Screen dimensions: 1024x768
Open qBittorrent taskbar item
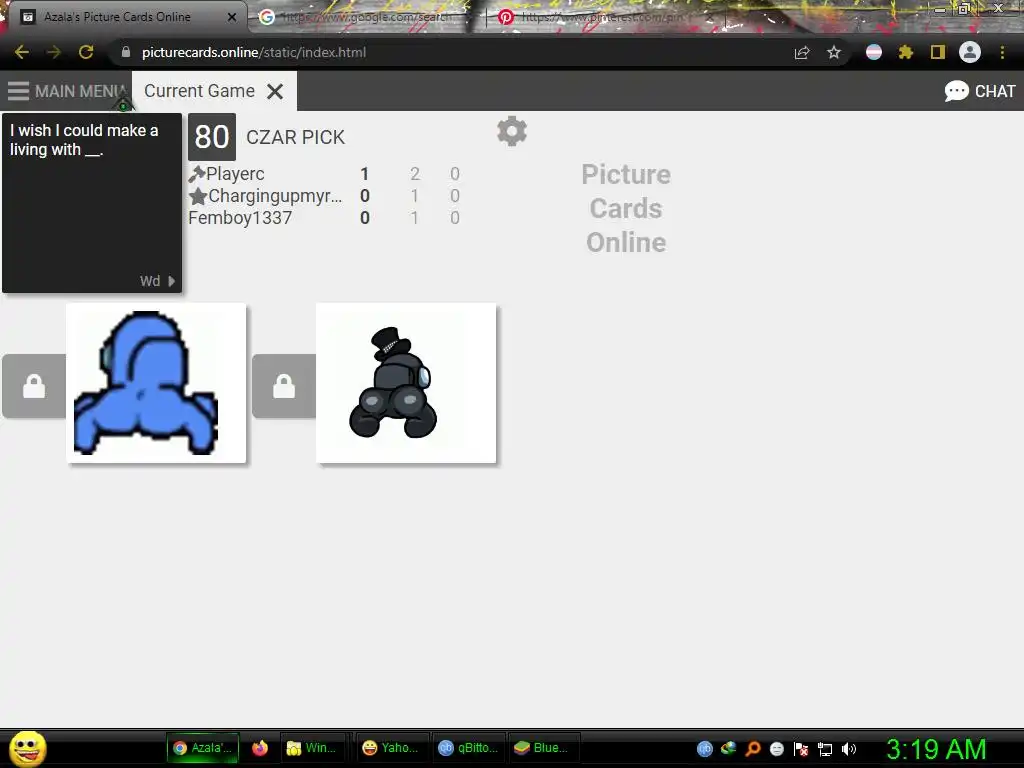click(x=468, y=748)
